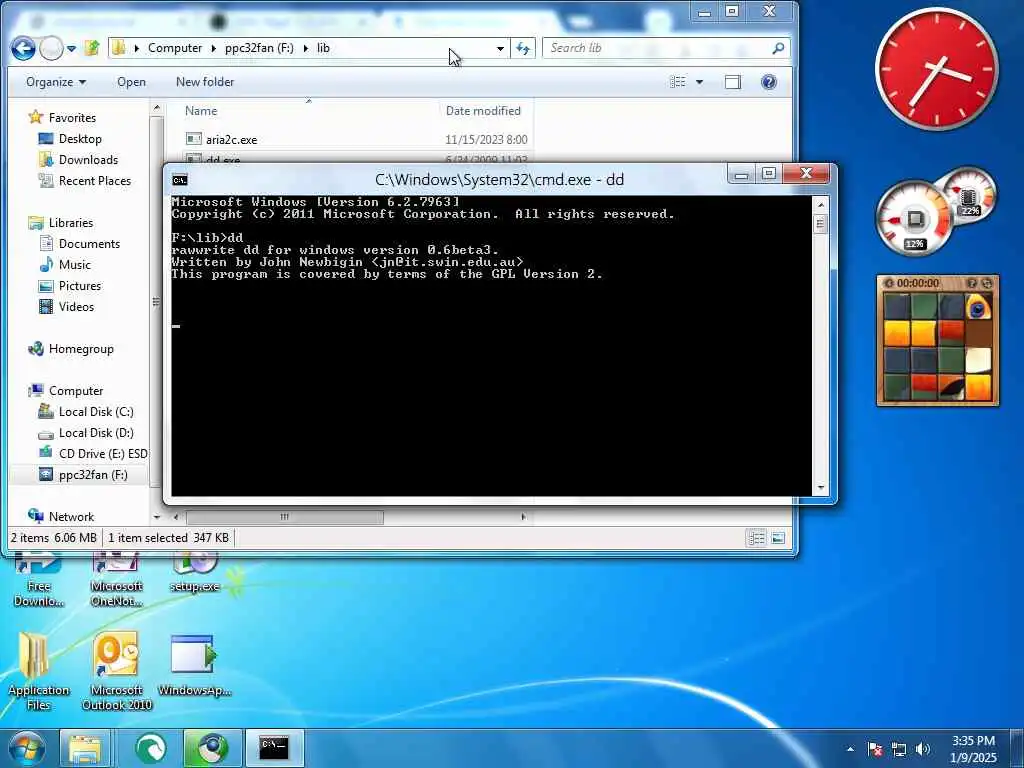Sort files by Name column header

point(200,111)
